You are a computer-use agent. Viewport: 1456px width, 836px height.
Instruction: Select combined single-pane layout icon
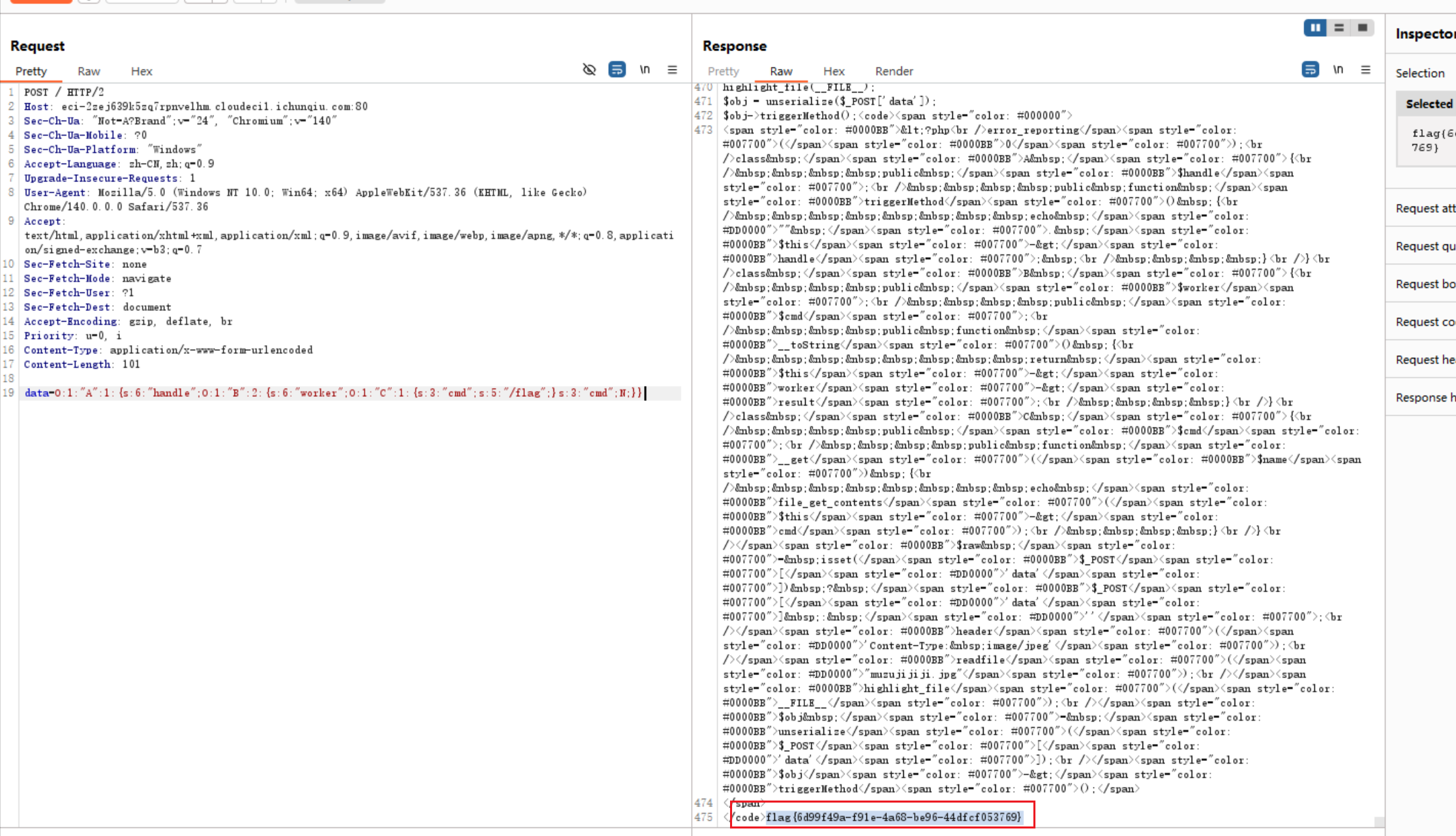click(x=1362, y=27)
